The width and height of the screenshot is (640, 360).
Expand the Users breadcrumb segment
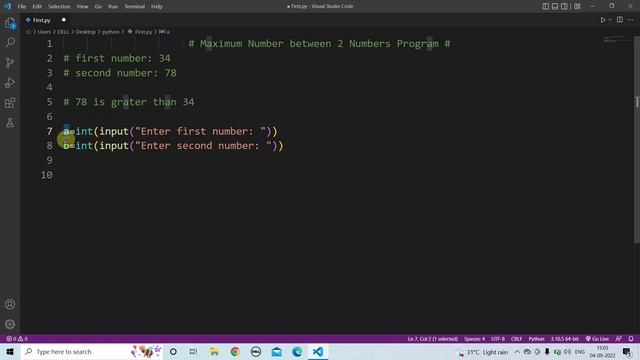[x=44, y=32]
